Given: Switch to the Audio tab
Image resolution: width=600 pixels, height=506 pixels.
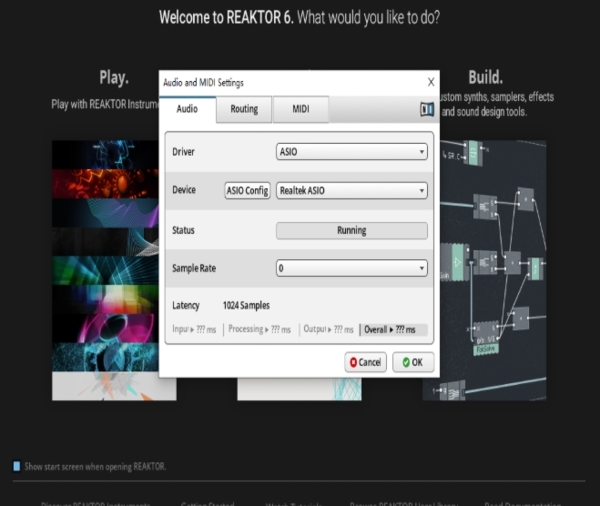Looking at the screenshot, I should [187, 109].
